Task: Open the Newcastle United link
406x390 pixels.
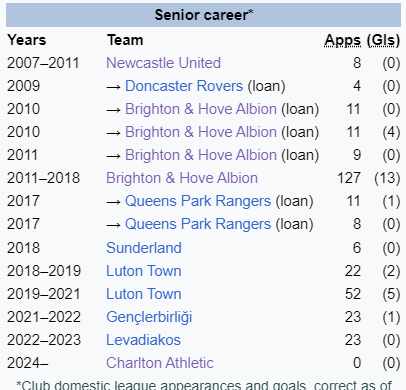Action: [163, 63]
